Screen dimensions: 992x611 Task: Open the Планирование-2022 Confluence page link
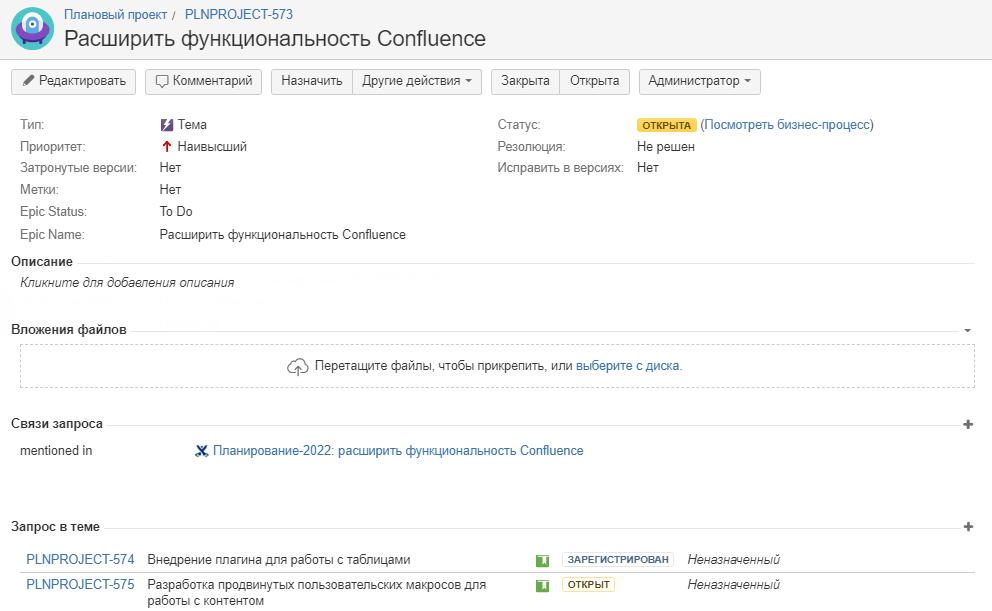tap(398, 450)
